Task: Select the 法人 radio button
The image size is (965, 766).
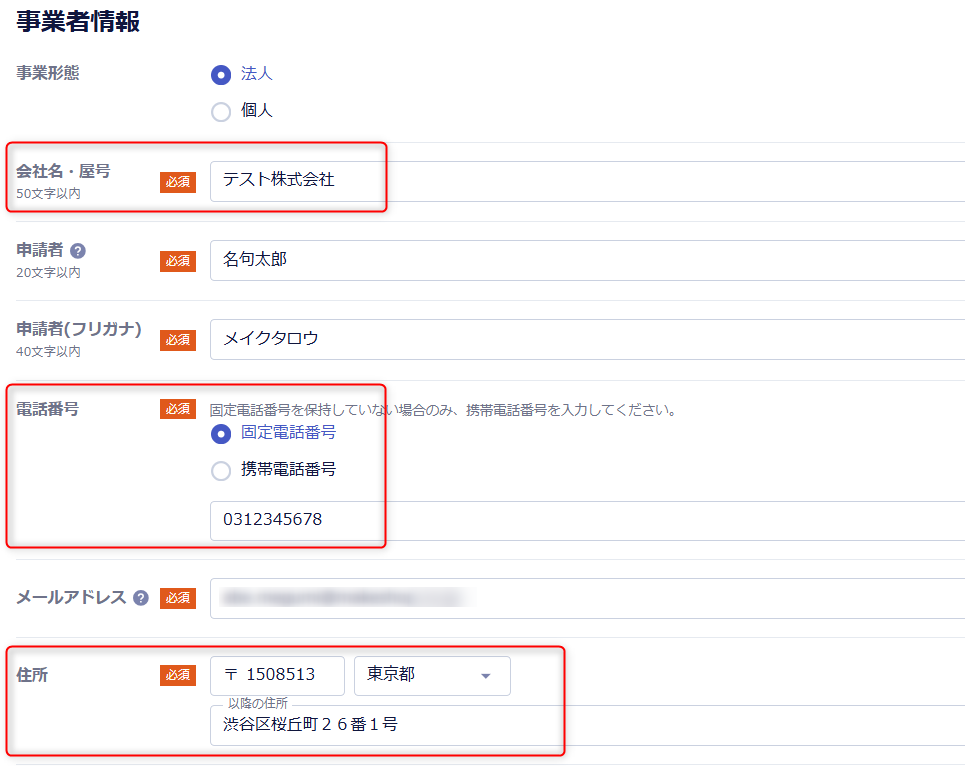Action: click(221, 75)
